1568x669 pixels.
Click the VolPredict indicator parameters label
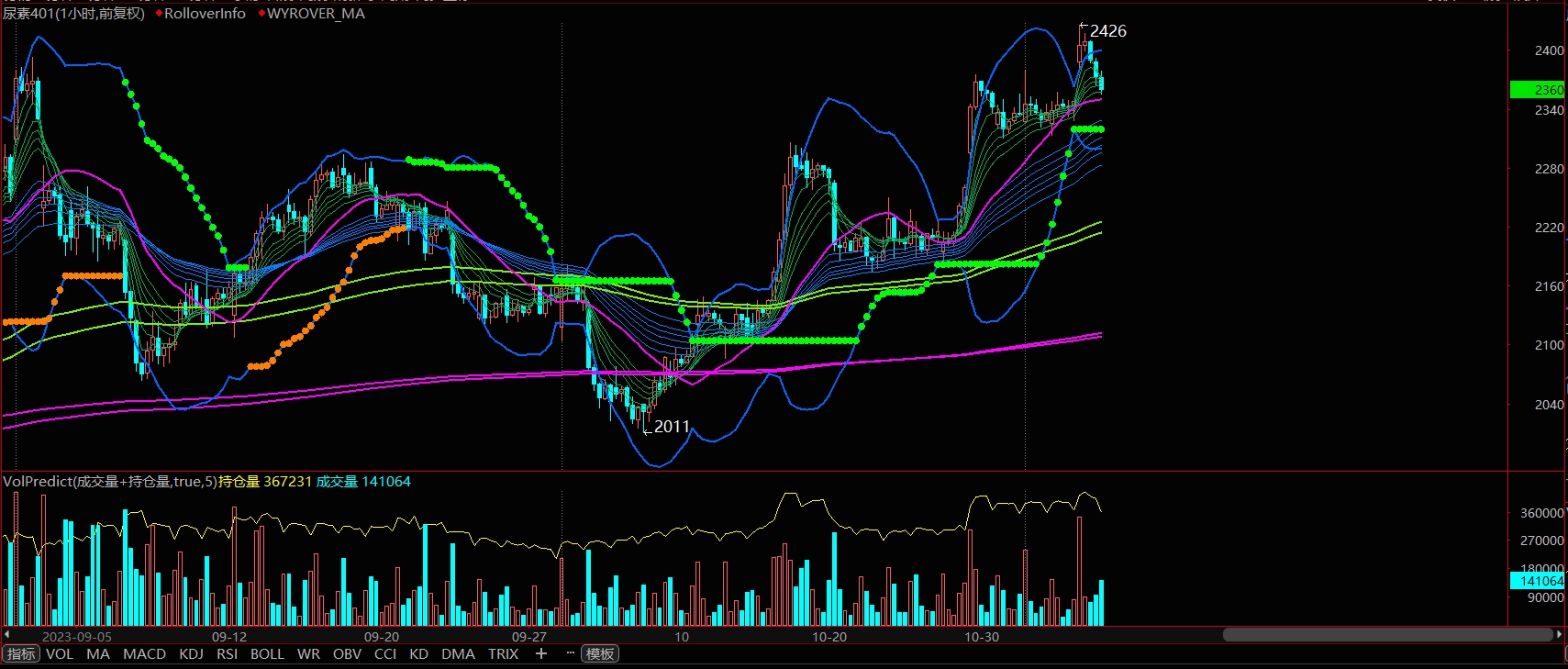tap(110, 482)
